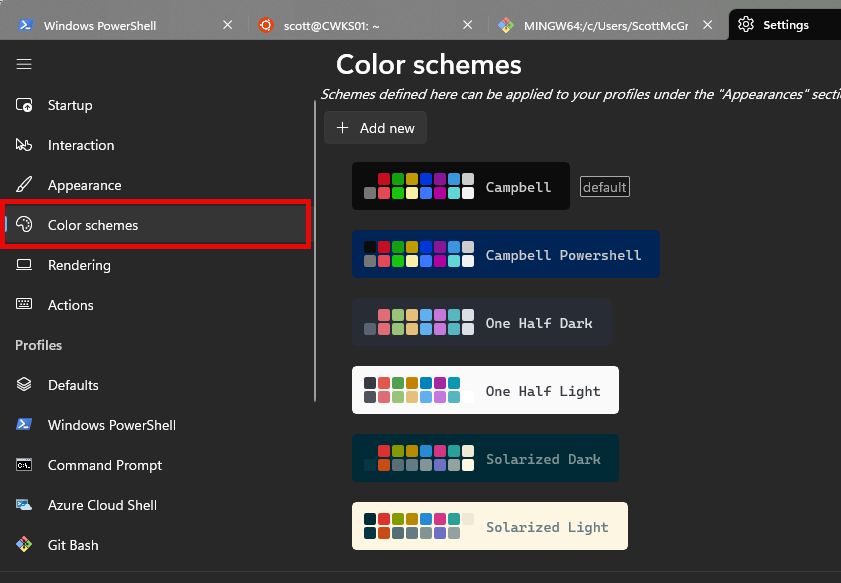Image resolution: width=841 pixels, height=583 pixels.
Task: Click the Color schemes page heading
Action: 429,65
